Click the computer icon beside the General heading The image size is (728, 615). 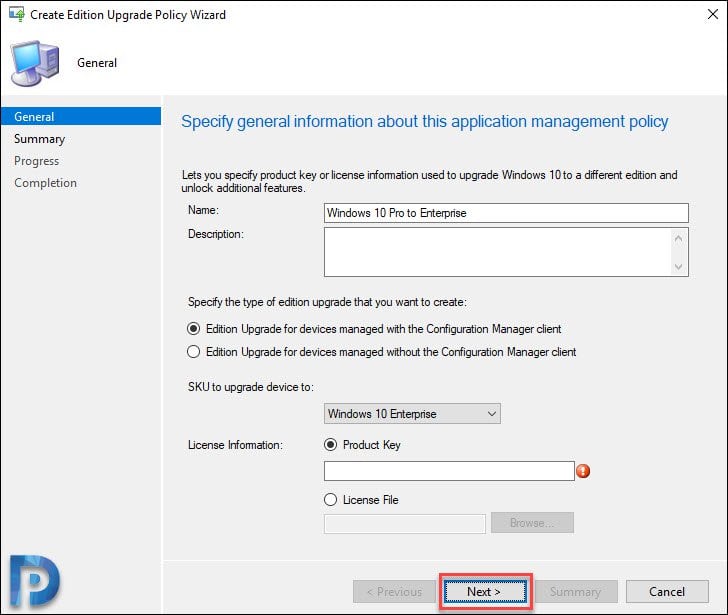pyautogui.click(x=35, y=63)
